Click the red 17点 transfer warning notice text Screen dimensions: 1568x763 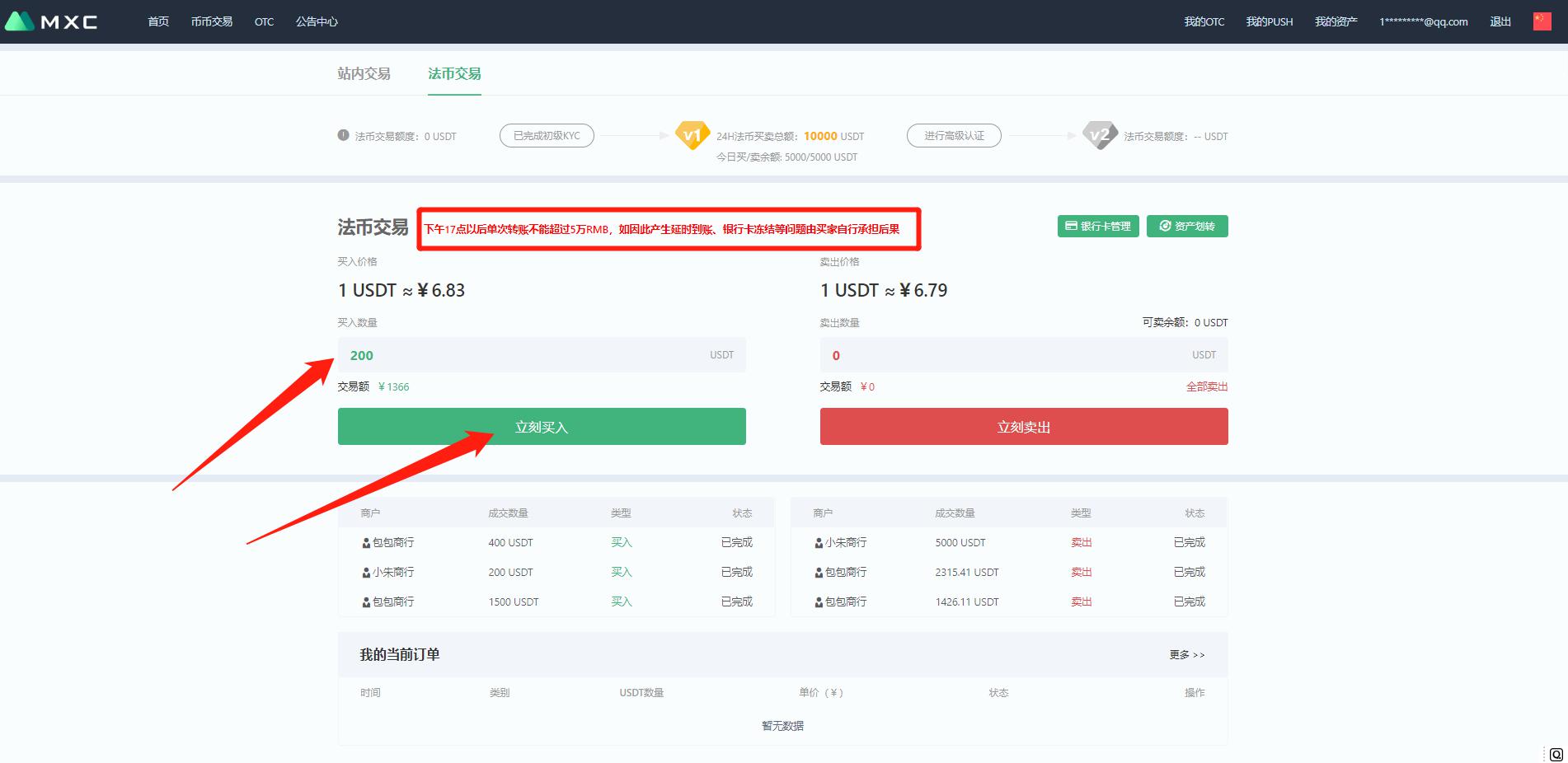coord(662,229)
